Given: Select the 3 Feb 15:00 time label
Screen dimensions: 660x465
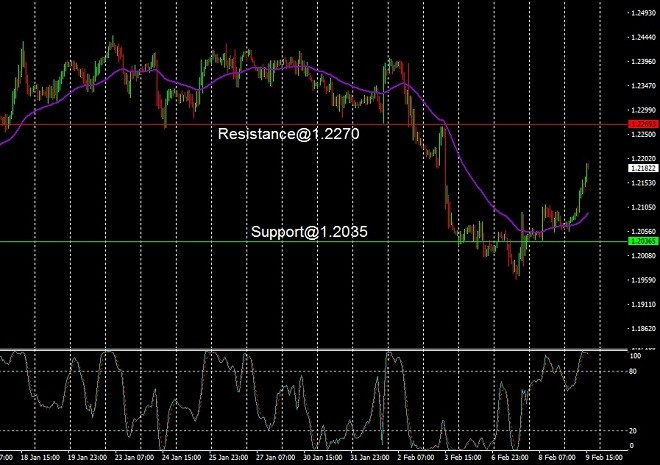Looking at the screenshot, I should pos(463,458).
